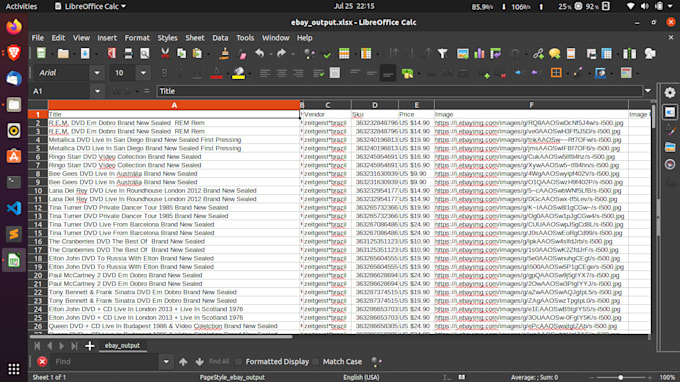Align text right
Screen dimensions: 680x382
(298, 73)
